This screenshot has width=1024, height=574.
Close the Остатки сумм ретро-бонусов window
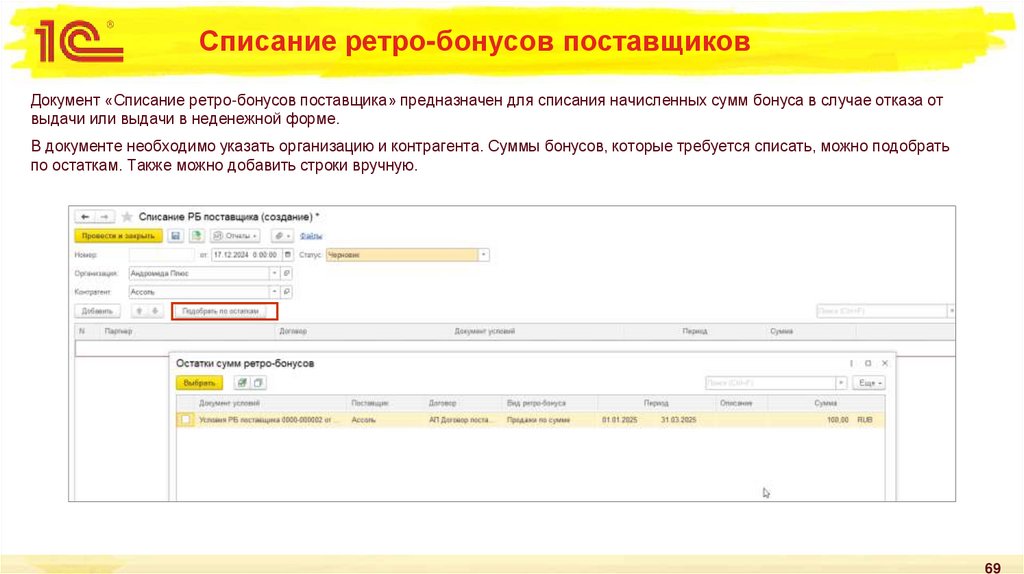885,364
